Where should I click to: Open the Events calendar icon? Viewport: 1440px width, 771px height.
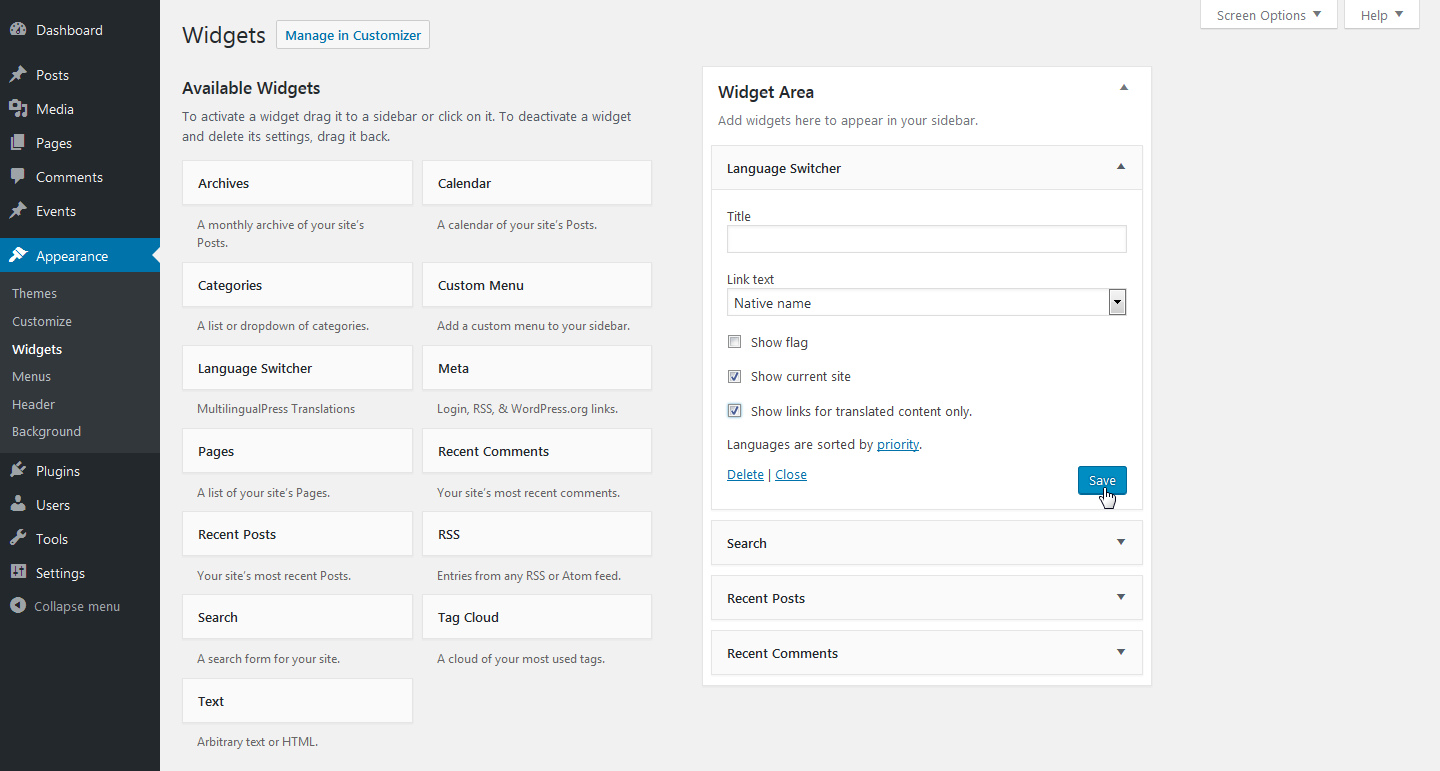[19, 210]
